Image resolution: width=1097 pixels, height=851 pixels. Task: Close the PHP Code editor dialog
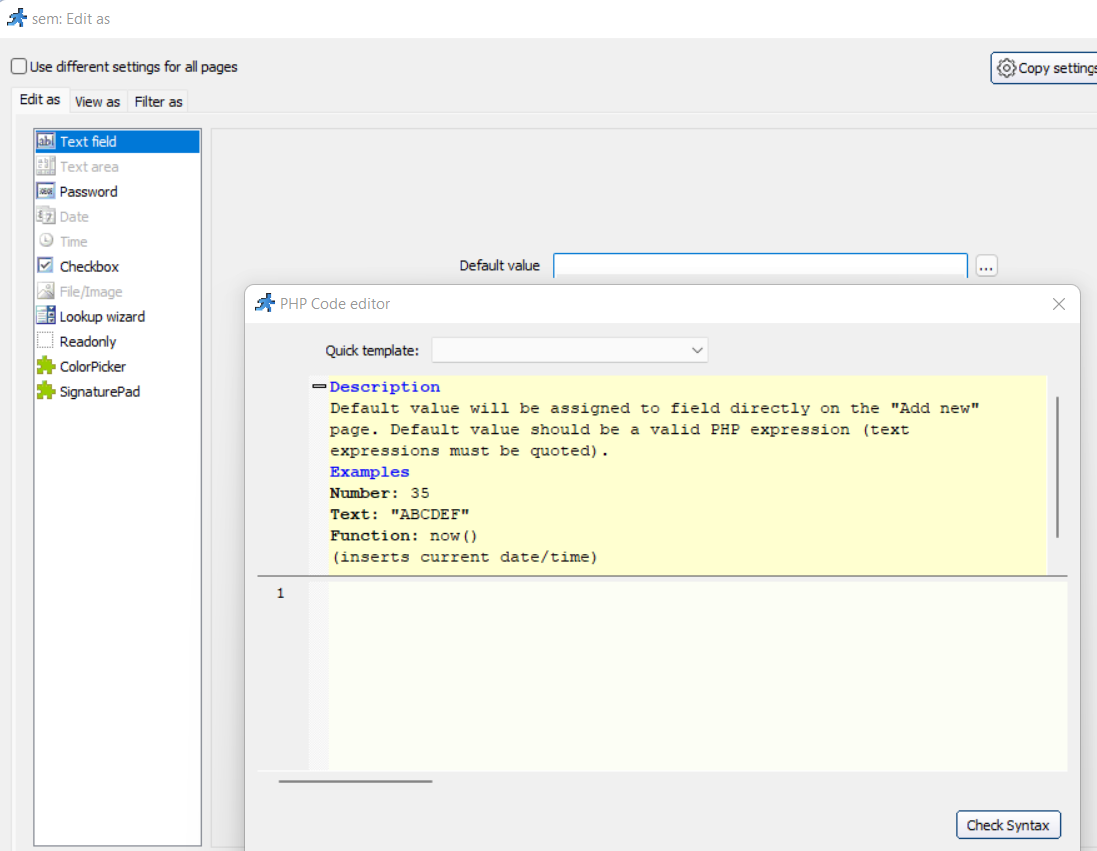[1058, 304]
